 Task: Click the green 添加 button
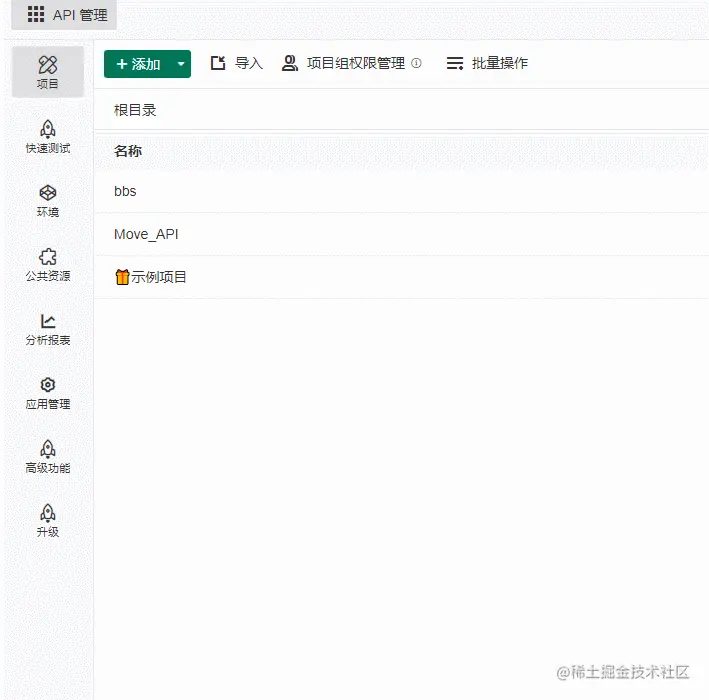[x=138, y=64]
